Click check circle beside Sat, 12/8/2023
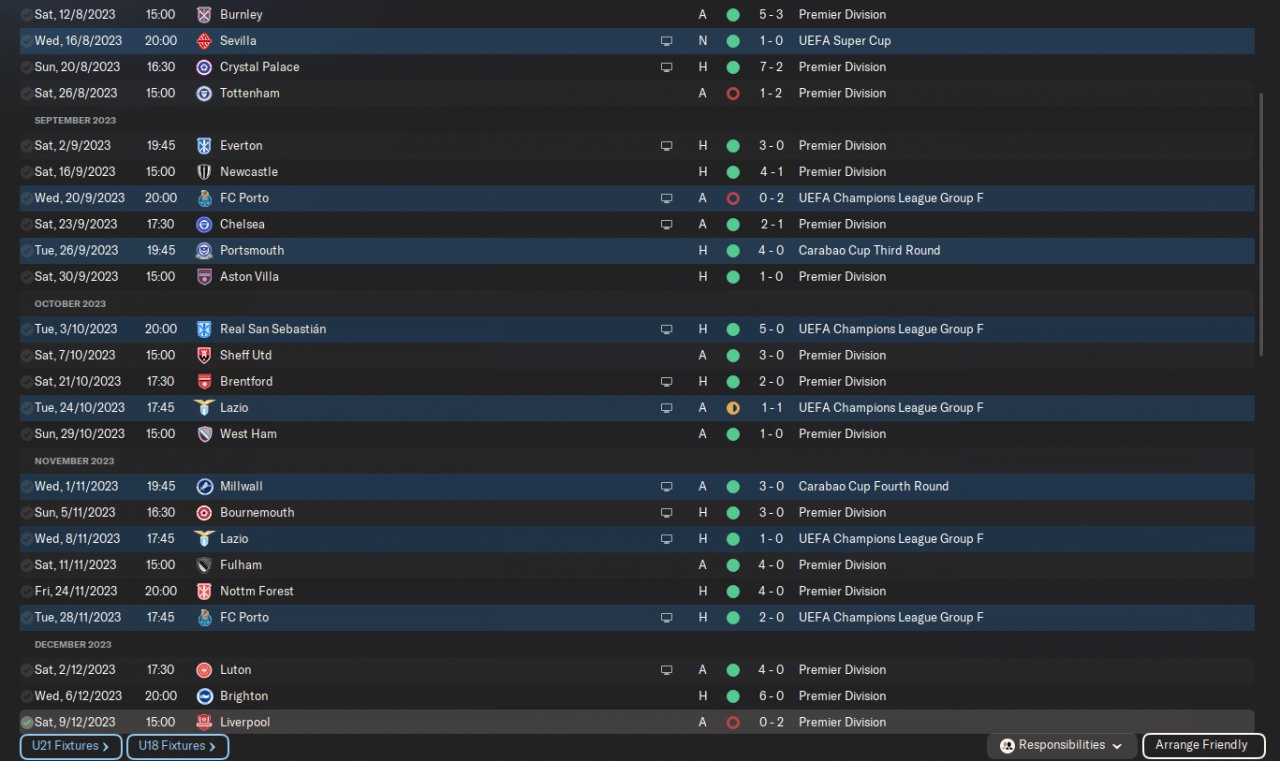The width and height of the screenshot is (1280, 761). pyautogui.click(x=26, y=15)
